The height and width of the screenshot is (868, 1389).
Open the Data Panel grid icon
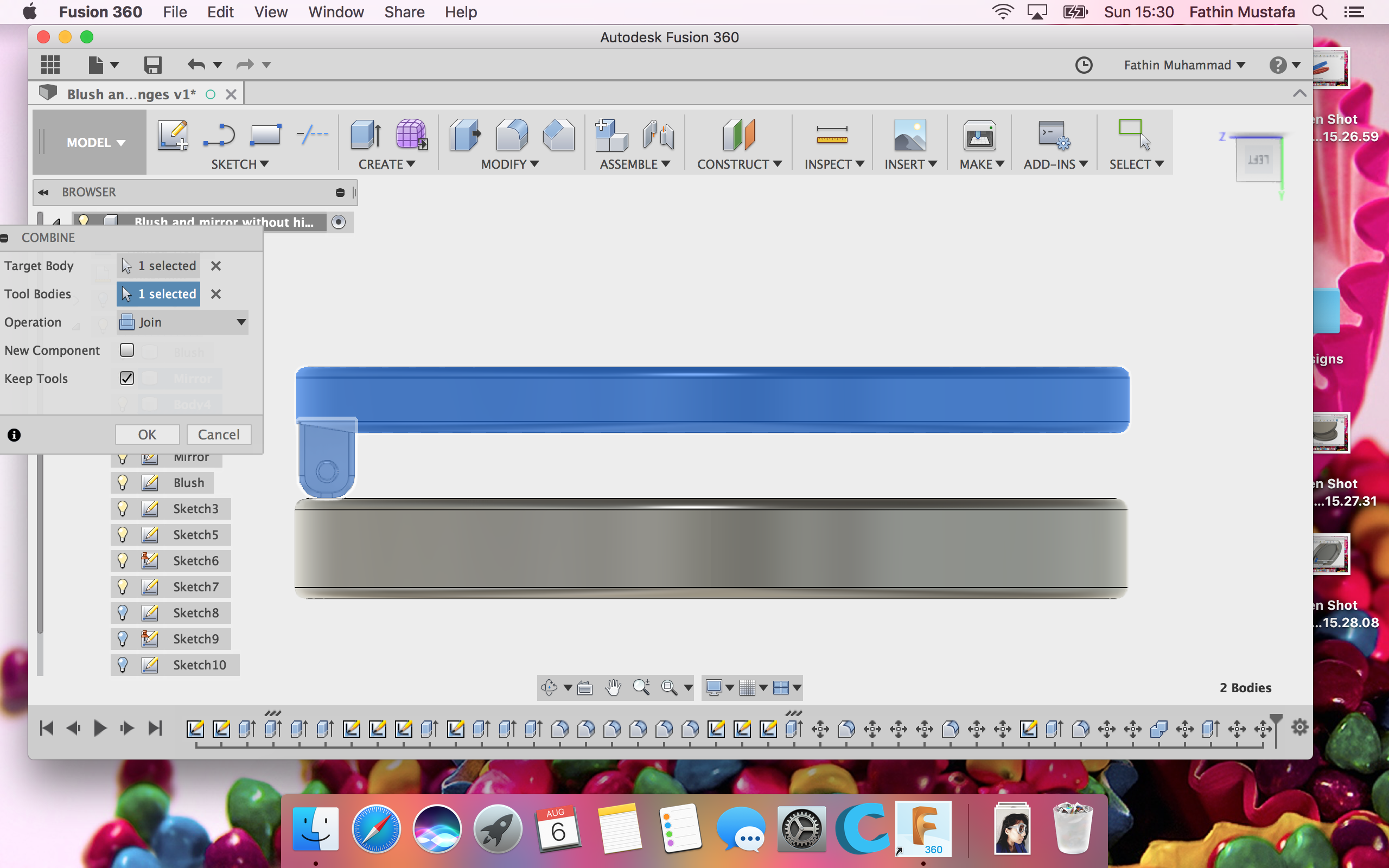[50, 65]
